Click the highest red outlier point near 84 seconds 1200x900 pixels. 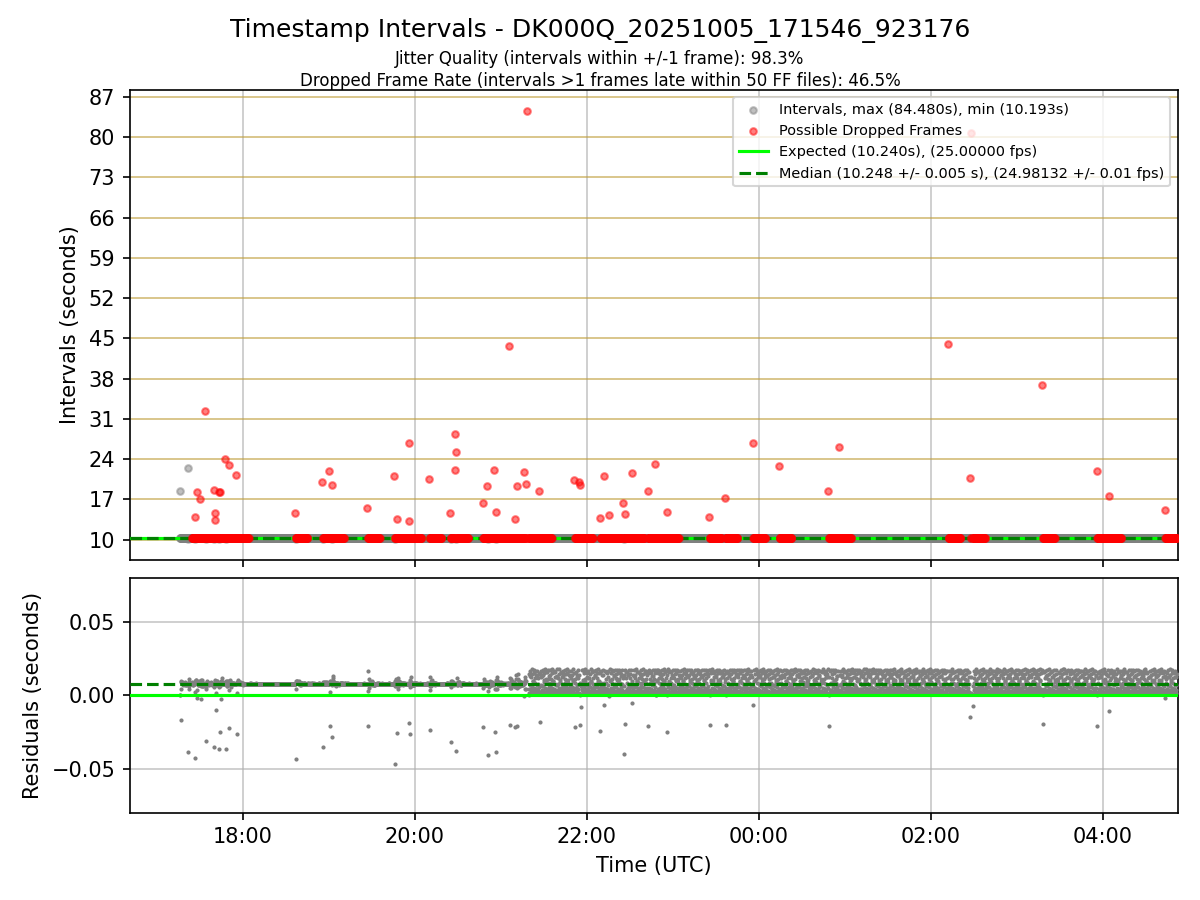527,111
